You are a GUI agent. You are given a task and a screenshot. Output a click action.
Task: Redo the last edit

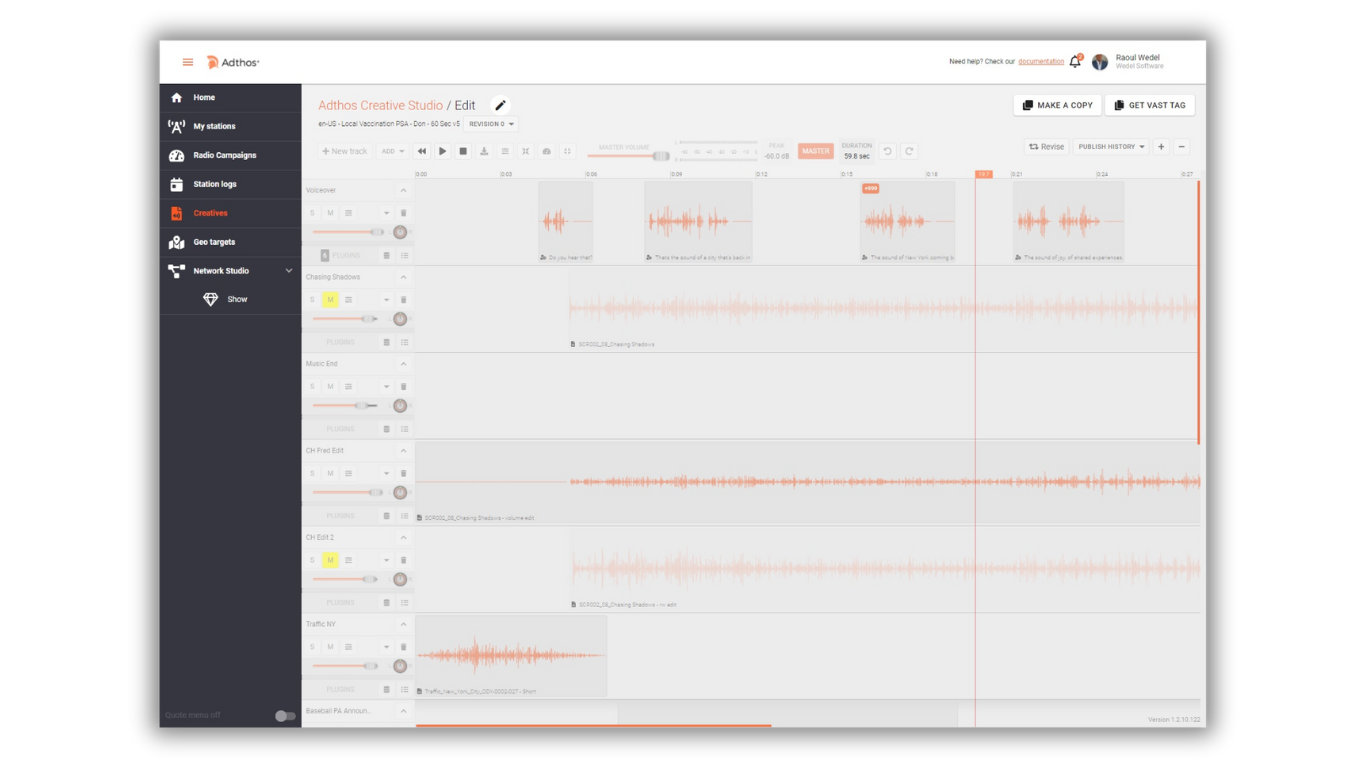click(x=909, y=151)
